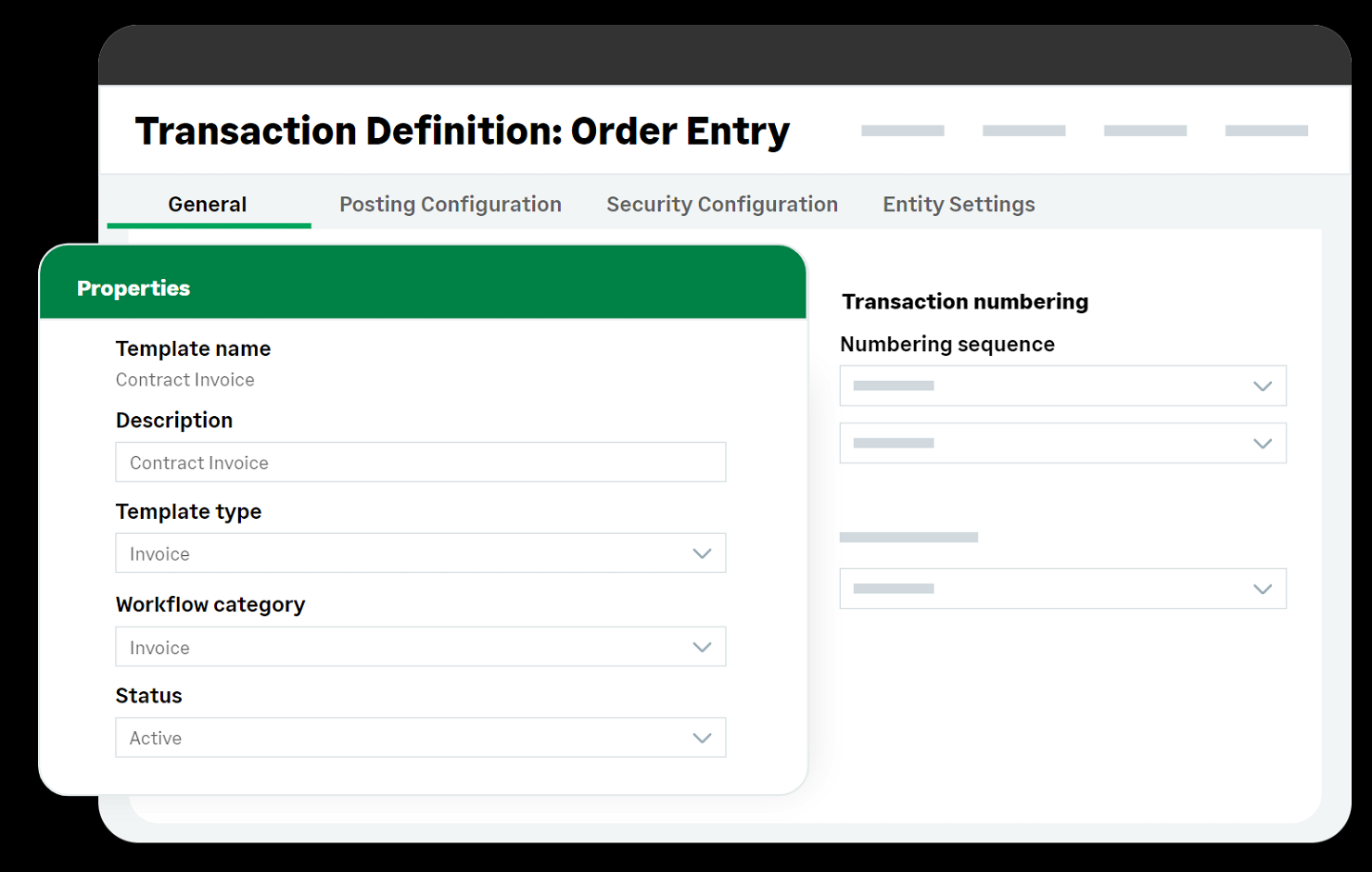Click the Workflow category dropdown arrow
The height and width of the screenshot is (872, 1372).
coord(702,647)
